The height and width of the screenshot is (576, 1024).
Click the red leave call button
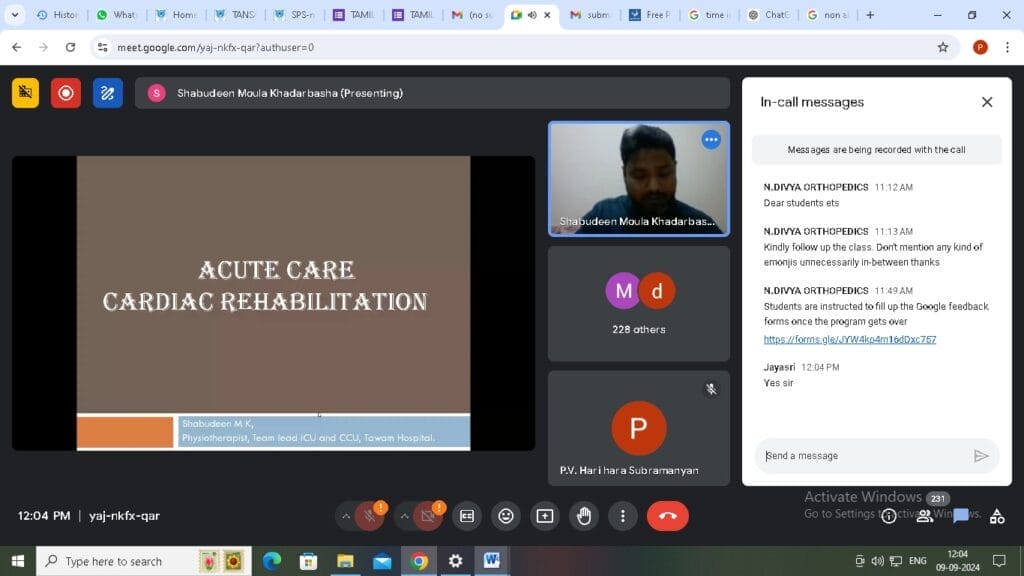coord(667,516)
